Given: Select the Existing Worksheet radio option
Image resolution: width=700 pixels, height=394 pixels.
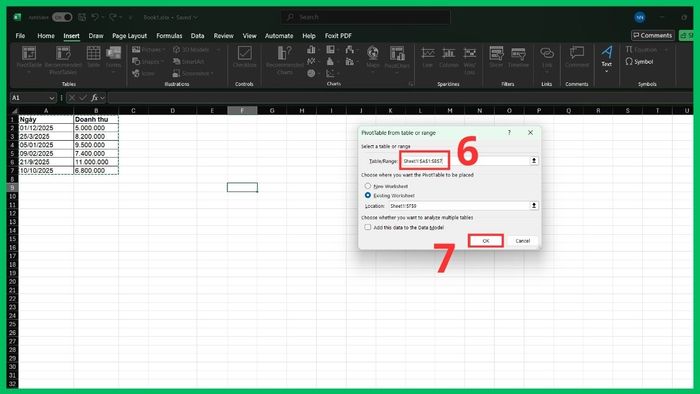Looking at the screenshot, I should pos(368,195).
